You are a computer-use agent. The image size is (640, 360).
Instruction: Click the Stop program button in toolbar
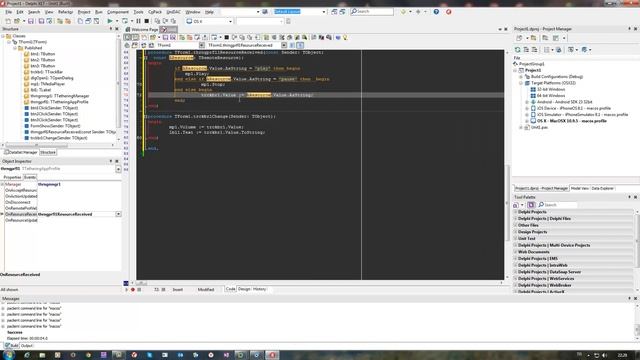tap(146, 21)
